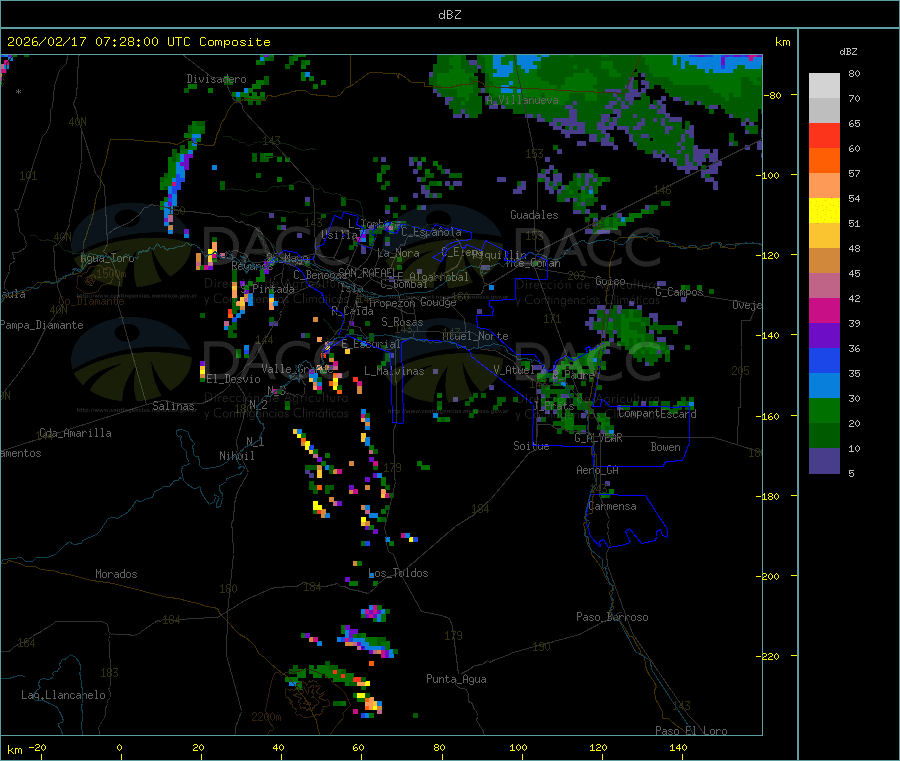Image resolution: width=900 pixels, height=761 pixels.
Task: Click the 'Salinas' map label
Action: [173, 406]
